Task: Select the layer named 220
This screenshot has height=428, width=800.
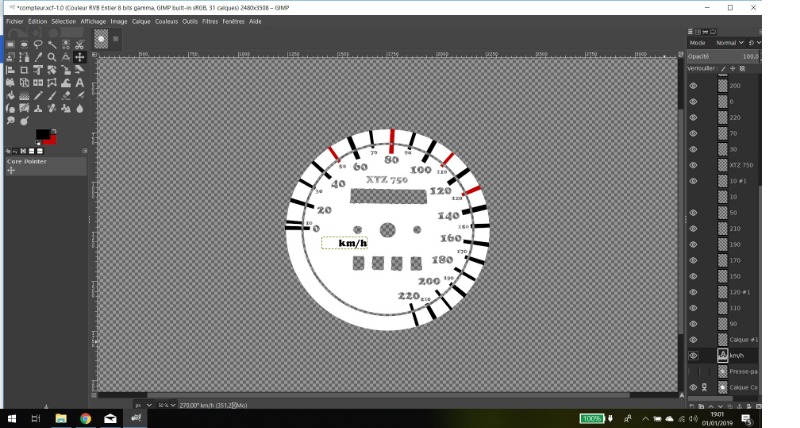Action: 734,118
